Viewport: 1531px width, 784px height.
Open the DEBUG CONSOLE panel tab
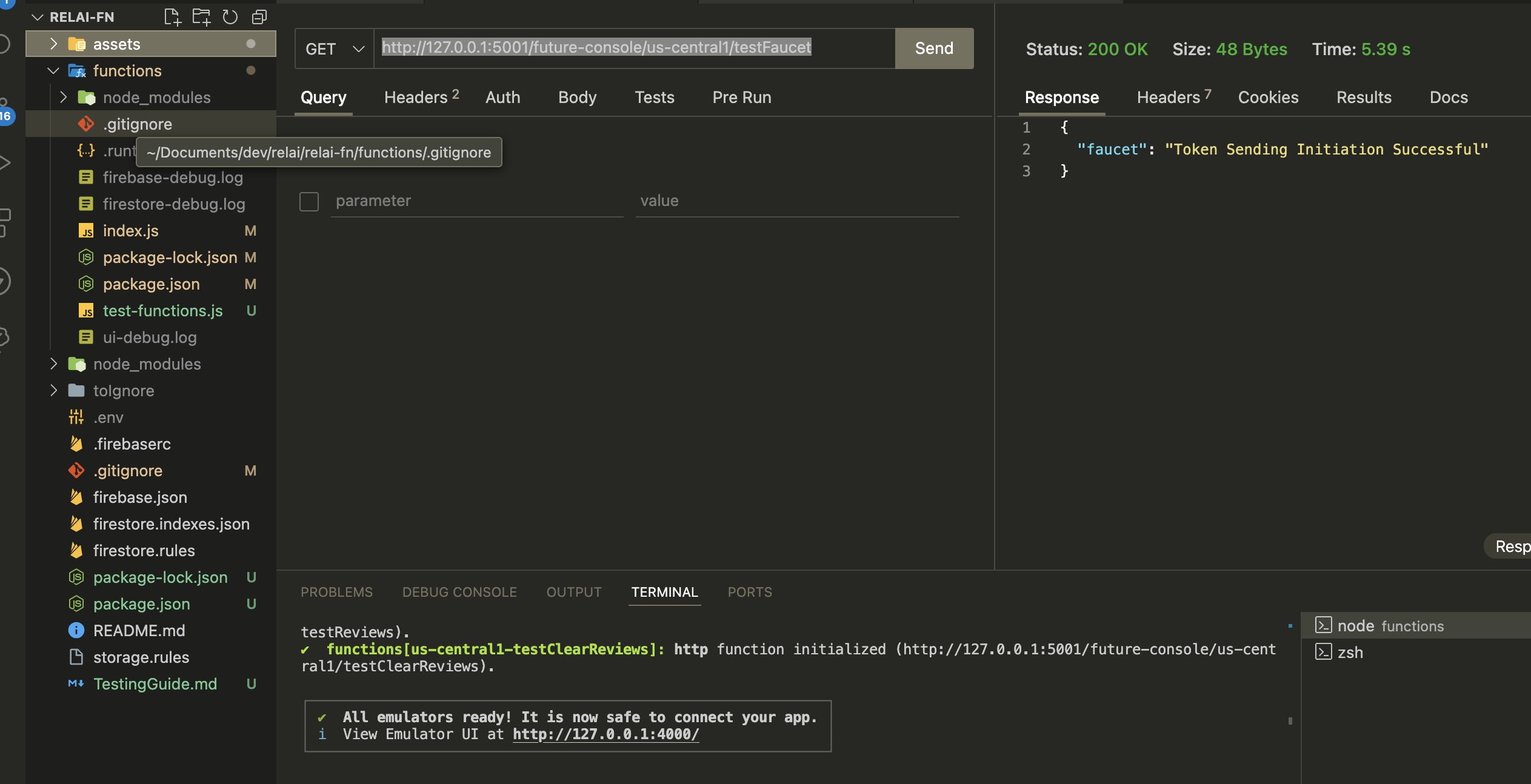[x=459, y=592]
